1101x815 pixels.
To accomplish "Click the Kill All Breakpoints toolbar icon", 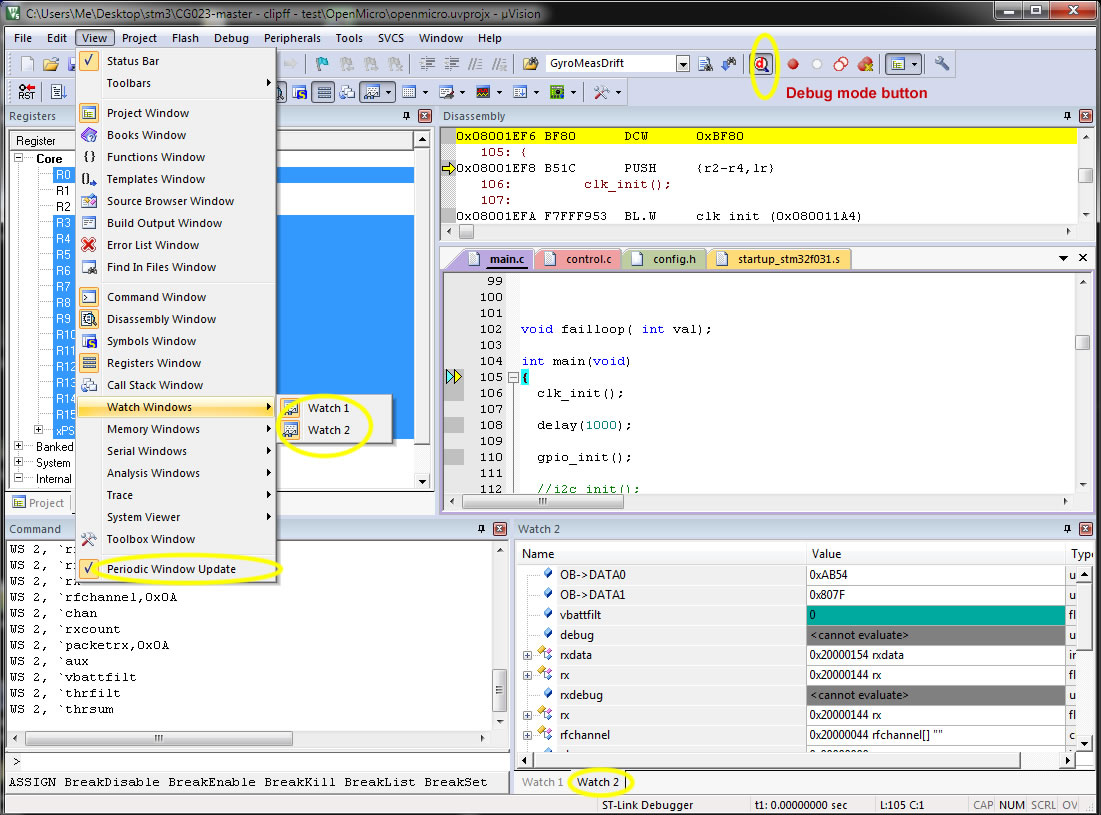I will tap(866, 64).
